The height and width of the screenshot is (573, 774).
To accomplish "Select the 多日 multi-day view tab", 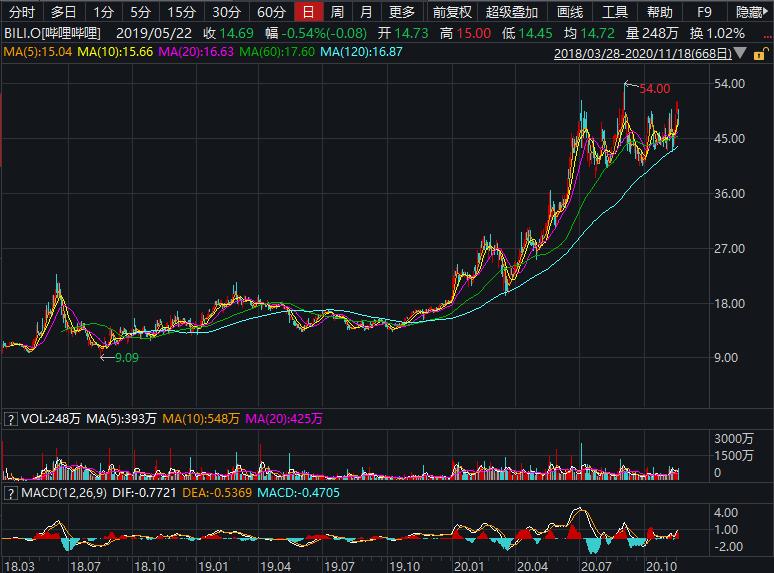I will (x=63, y=12).
